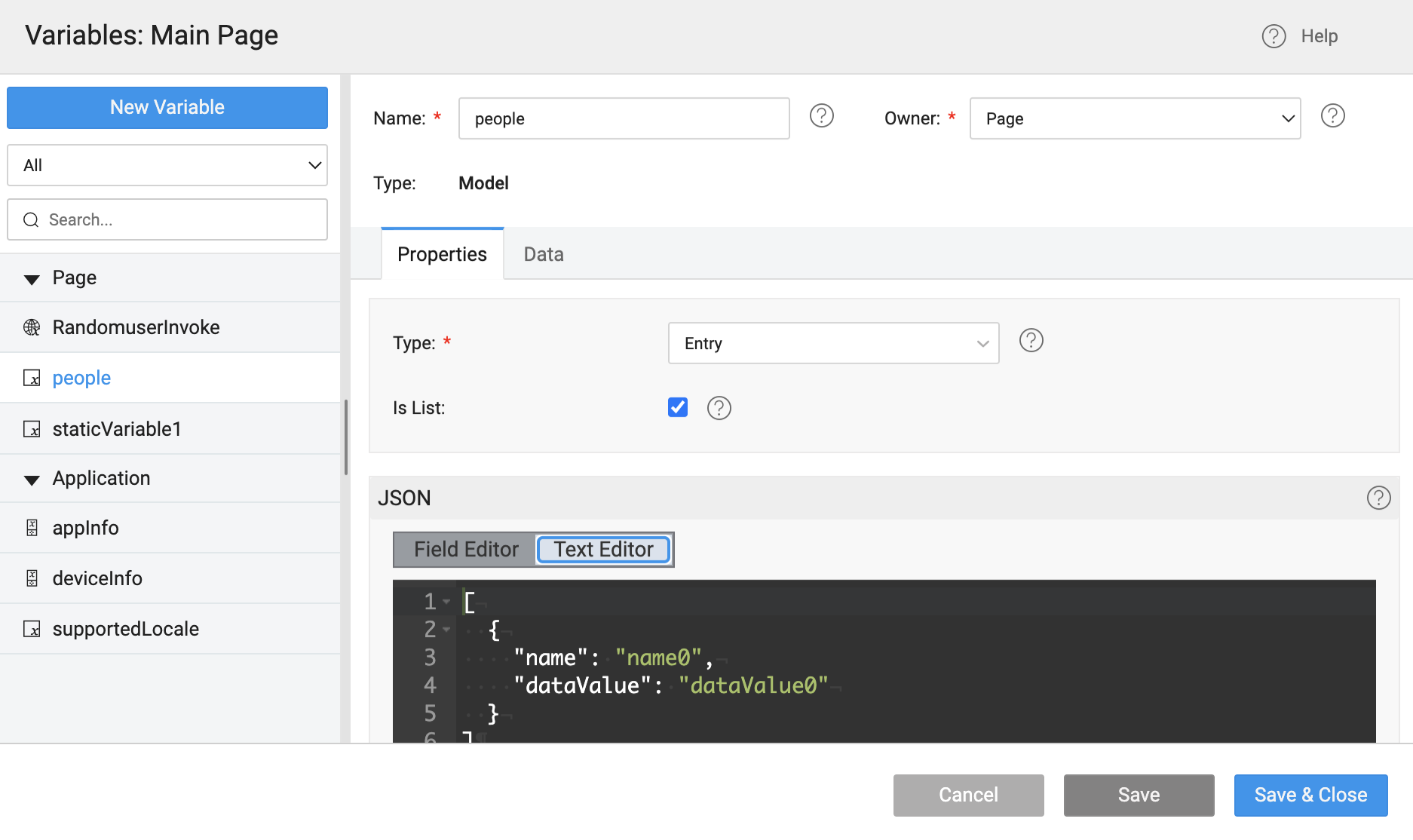Image resolution: width=1413 pixels, height=840 pixels.
Task: Click the variable list vertical scrollbar
Action: pos(345,437)
